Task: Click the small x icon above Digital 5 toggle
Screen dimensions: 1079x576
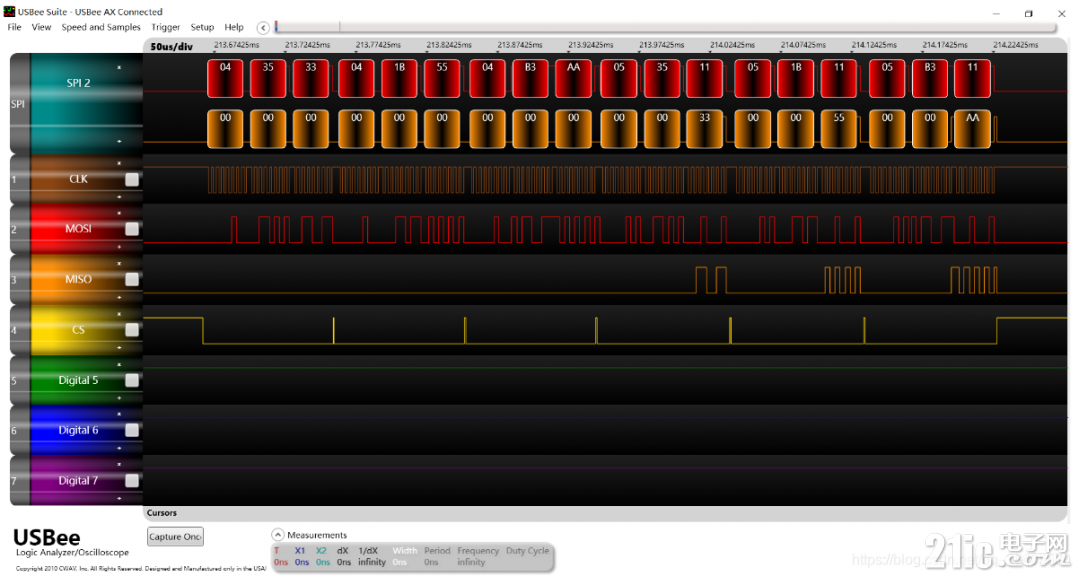Action: 119,365
